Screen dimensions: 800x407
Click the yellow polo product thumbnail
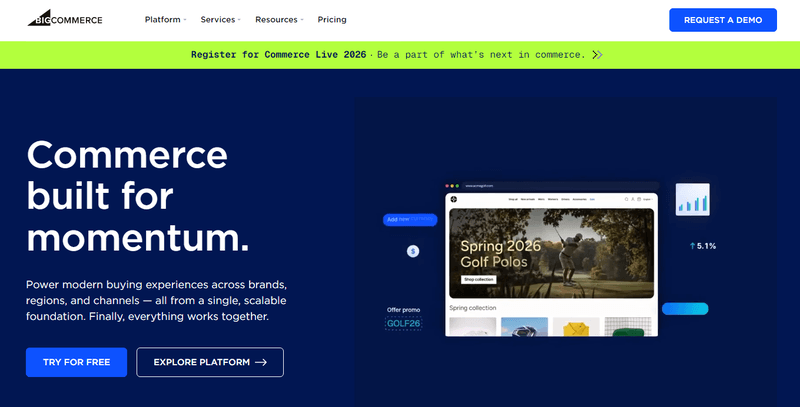coord(576,326)
